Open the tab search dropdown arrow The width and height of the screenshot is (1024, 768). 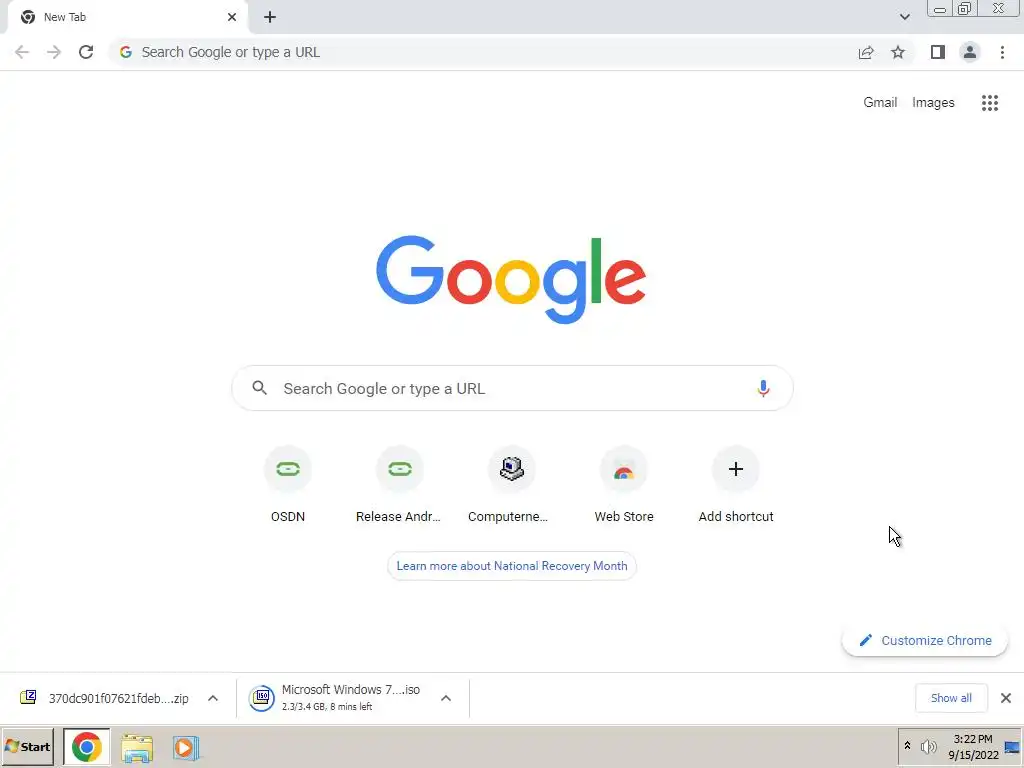904,17
